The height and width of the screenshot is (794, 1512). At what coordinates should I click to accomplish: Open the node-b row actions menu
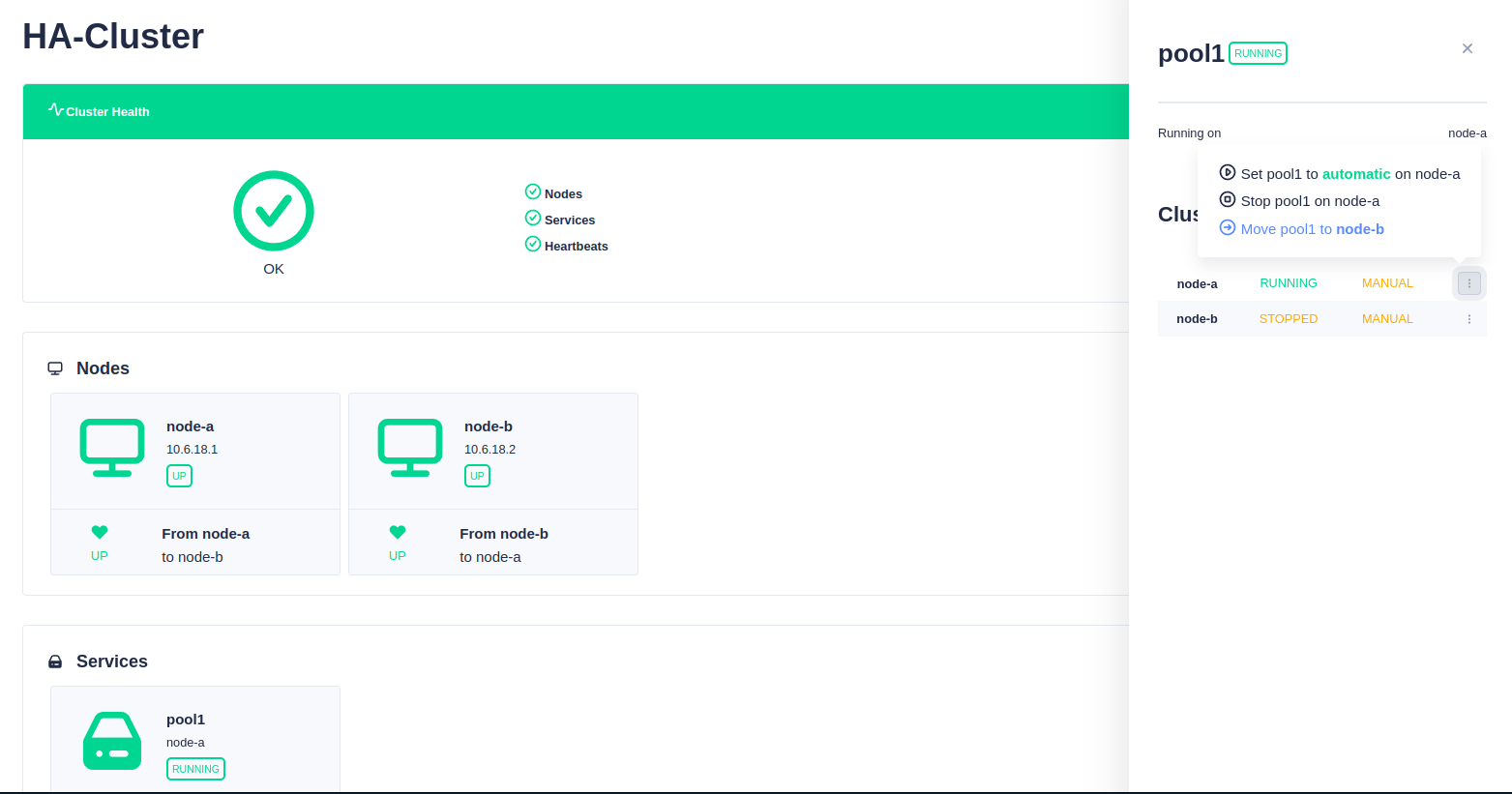[1468, 319]
